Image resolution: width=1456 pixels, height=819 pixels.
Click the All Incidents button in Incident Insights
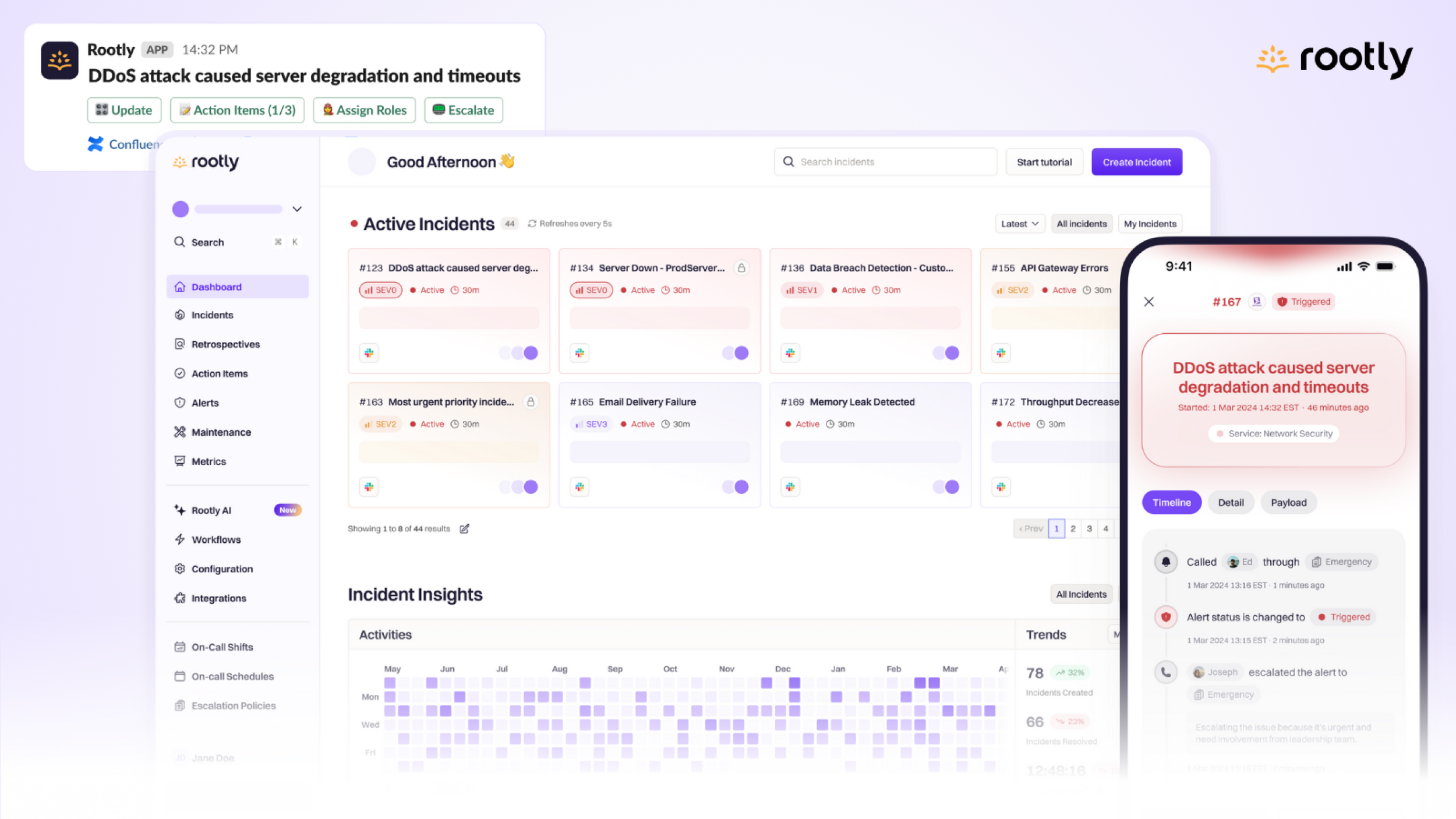(x=1081, y=594)
